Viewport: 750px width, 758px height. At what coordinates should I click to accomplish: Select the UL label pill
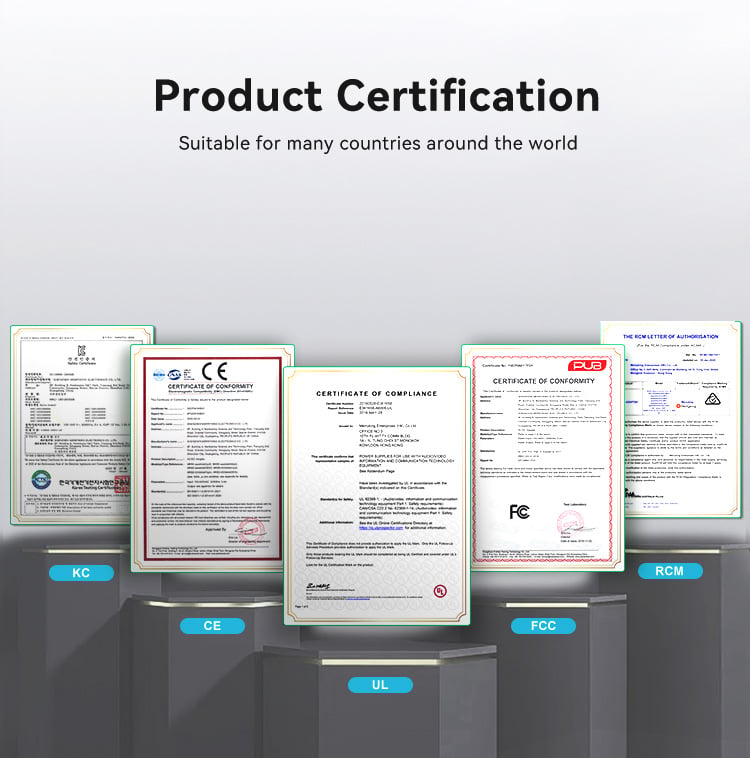[380, 685]
